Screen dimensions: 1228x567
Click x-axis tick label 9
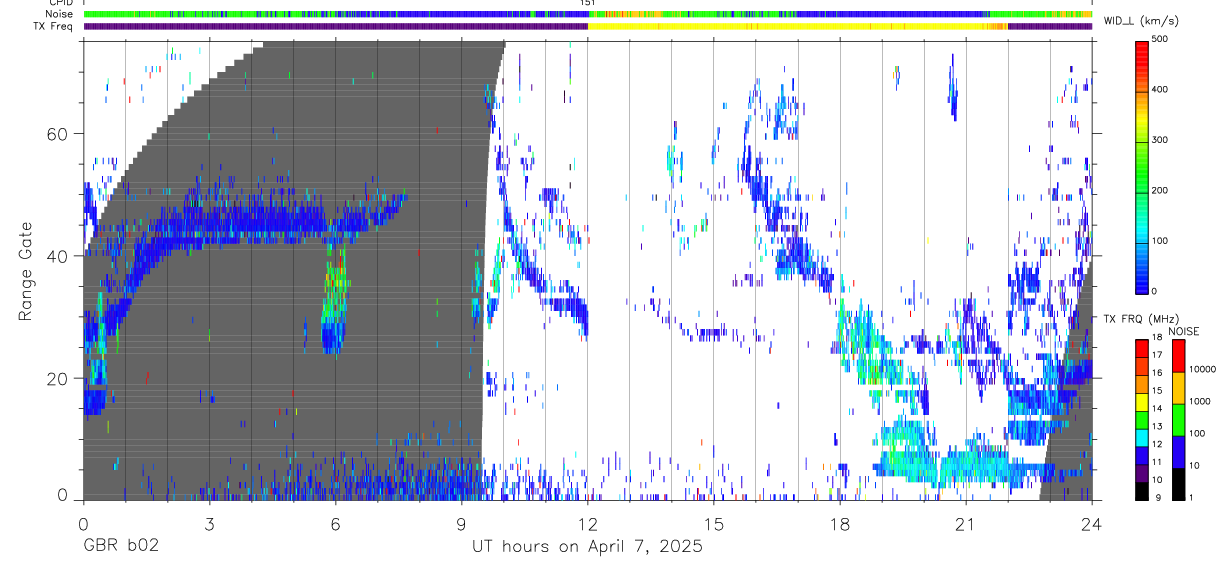click(x=461, y=524)
